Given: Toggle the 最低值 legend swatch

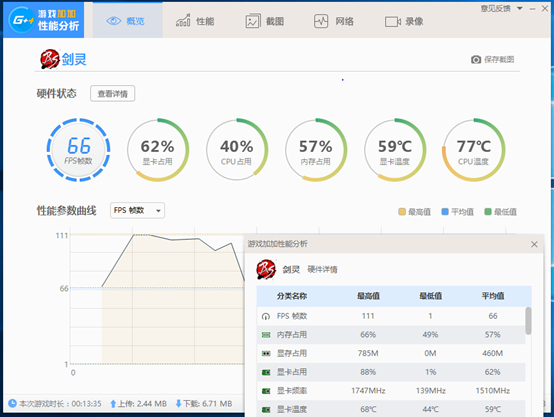Looking at the screenshot, I should [x=488, y=212].
